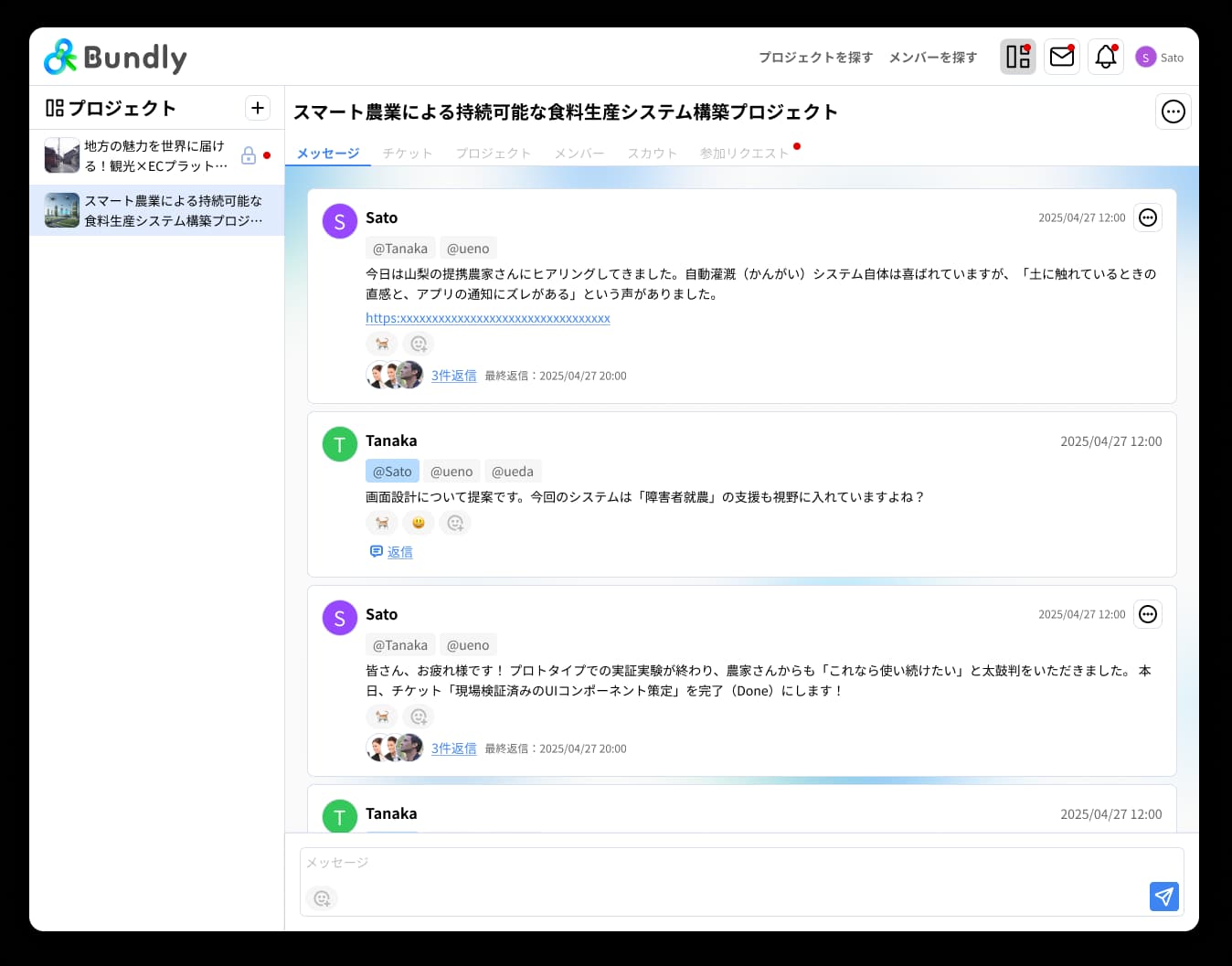
Task: Open プロジェクトを探す in header
Action: tap(815, 57)
